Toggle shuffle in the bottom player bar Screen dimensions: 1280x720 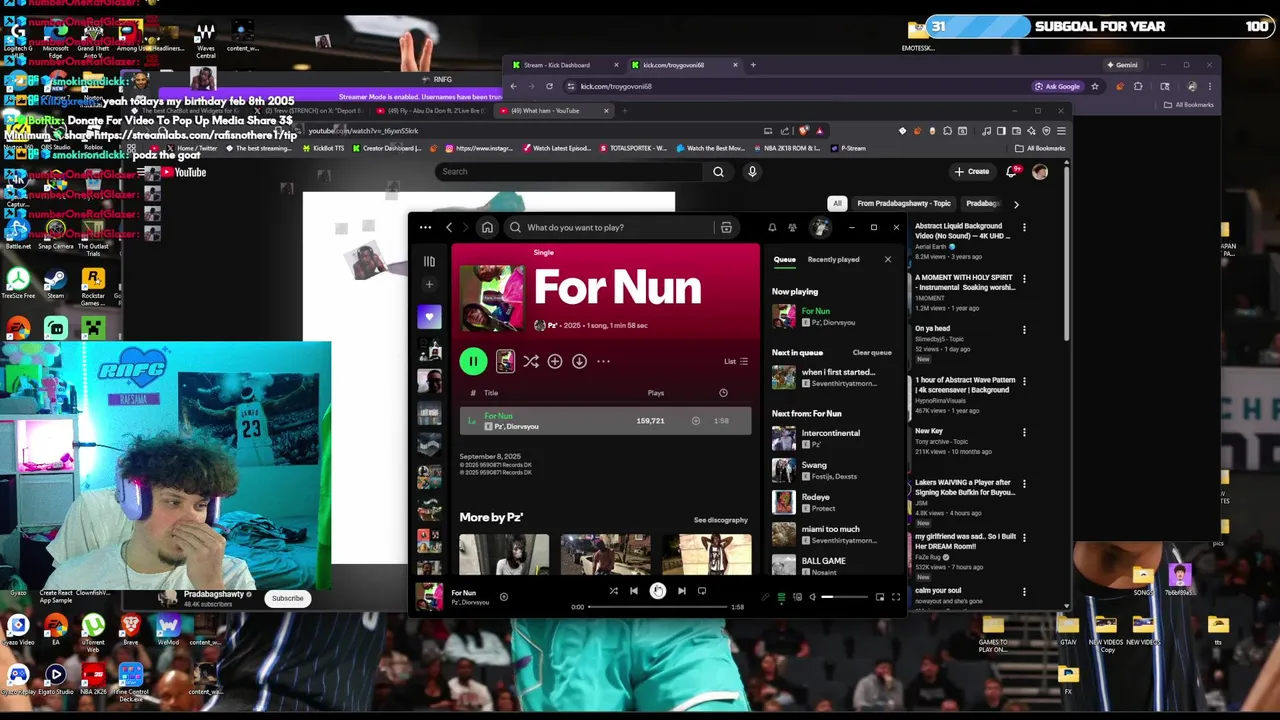point(613,591)
